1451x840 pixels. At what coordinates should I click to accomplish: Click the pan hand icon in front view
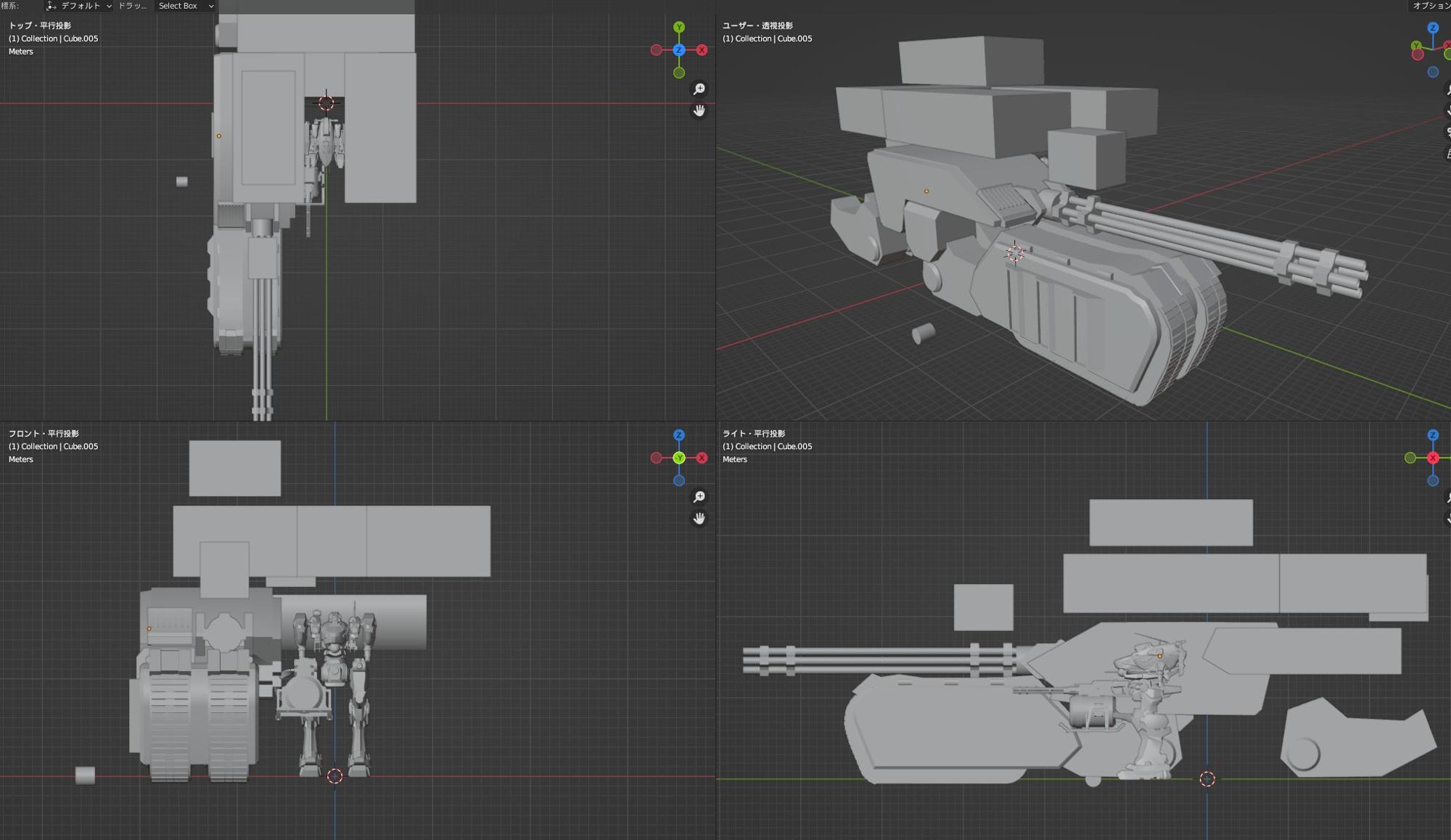pos(699,518)
